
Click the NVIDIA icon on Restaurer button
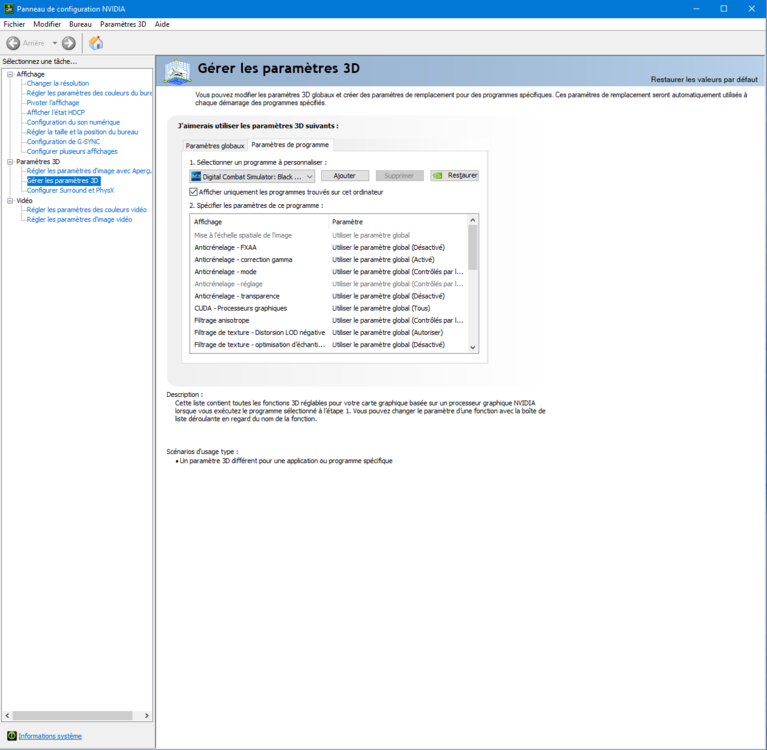[x=438, y=176]
